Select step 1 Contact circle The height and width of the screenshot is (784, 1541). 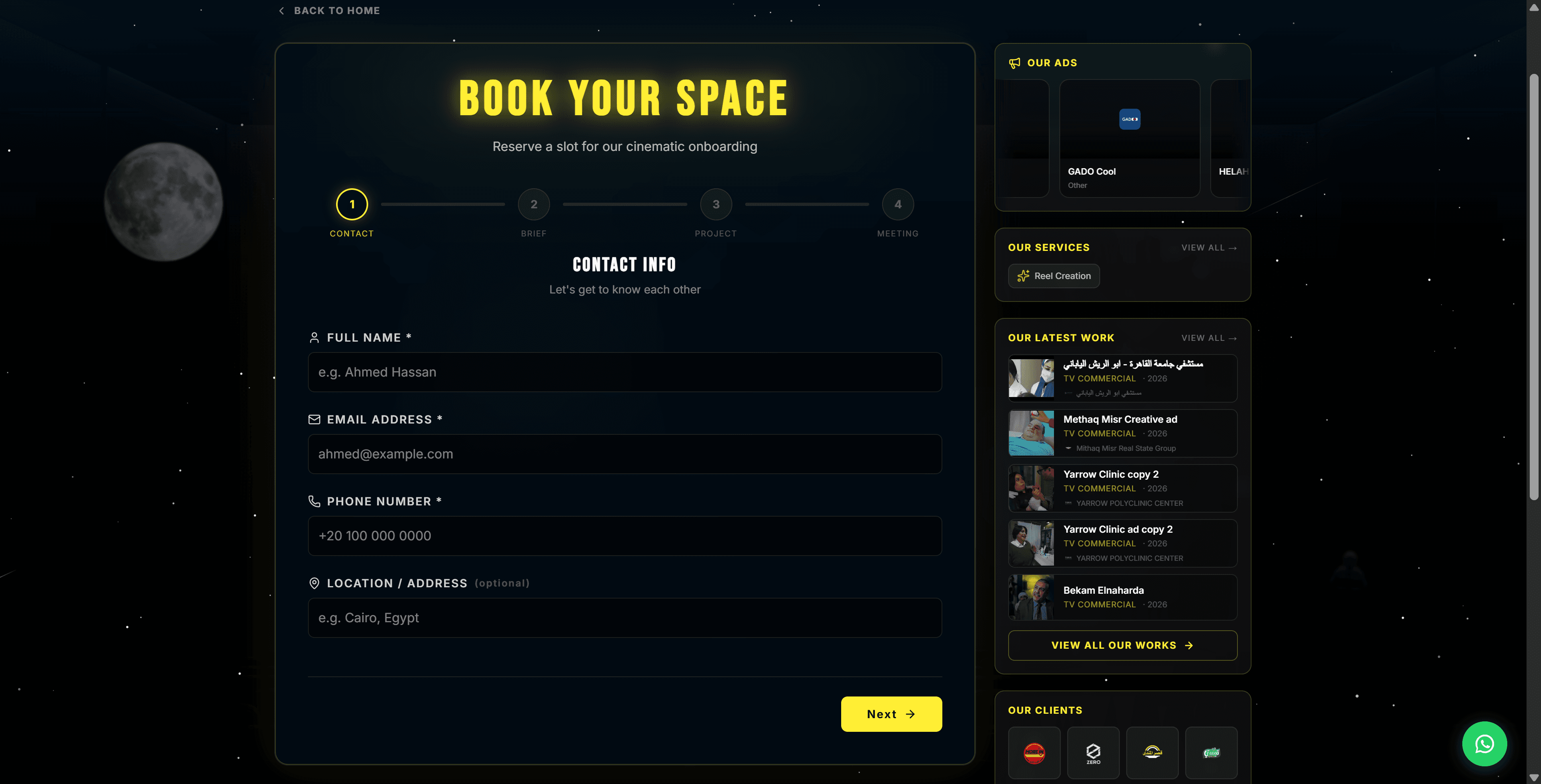pyautogui.click(x=352, y=204)
